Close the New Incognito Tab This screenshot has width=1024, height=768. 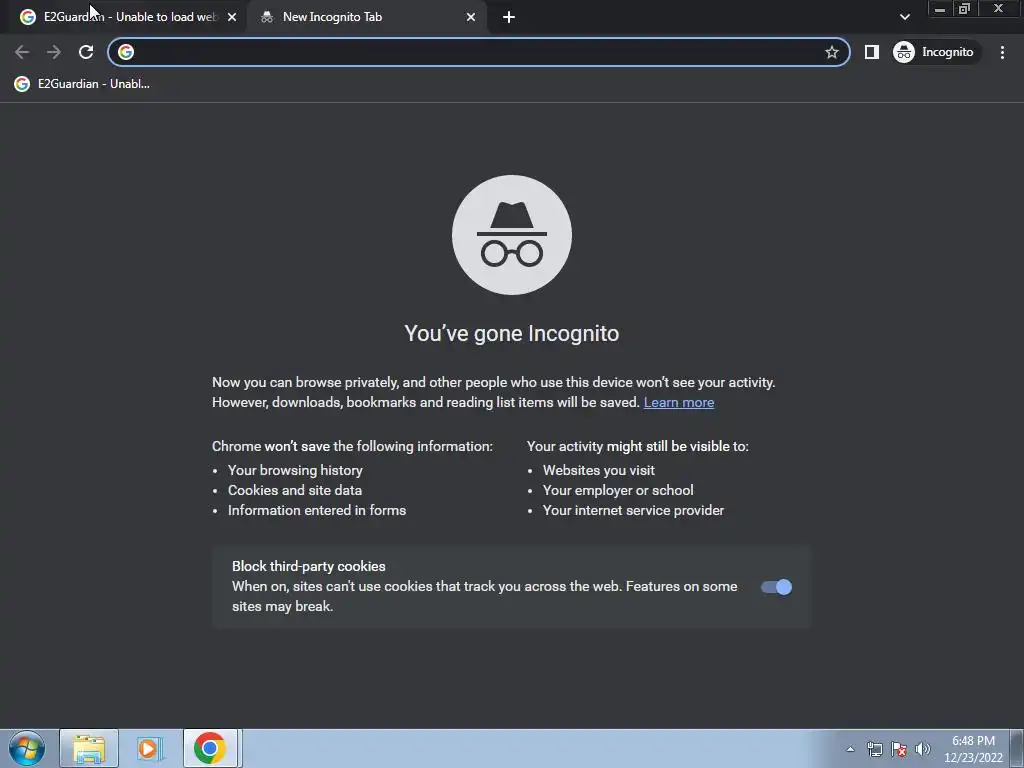[x=471, y=18]
